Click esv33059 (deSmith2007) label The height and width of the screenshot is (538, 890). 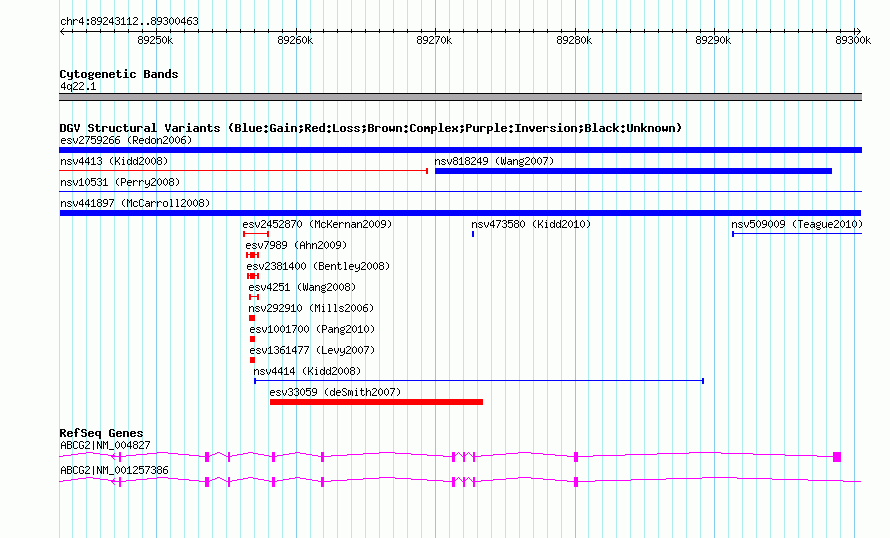click(335, 392)
